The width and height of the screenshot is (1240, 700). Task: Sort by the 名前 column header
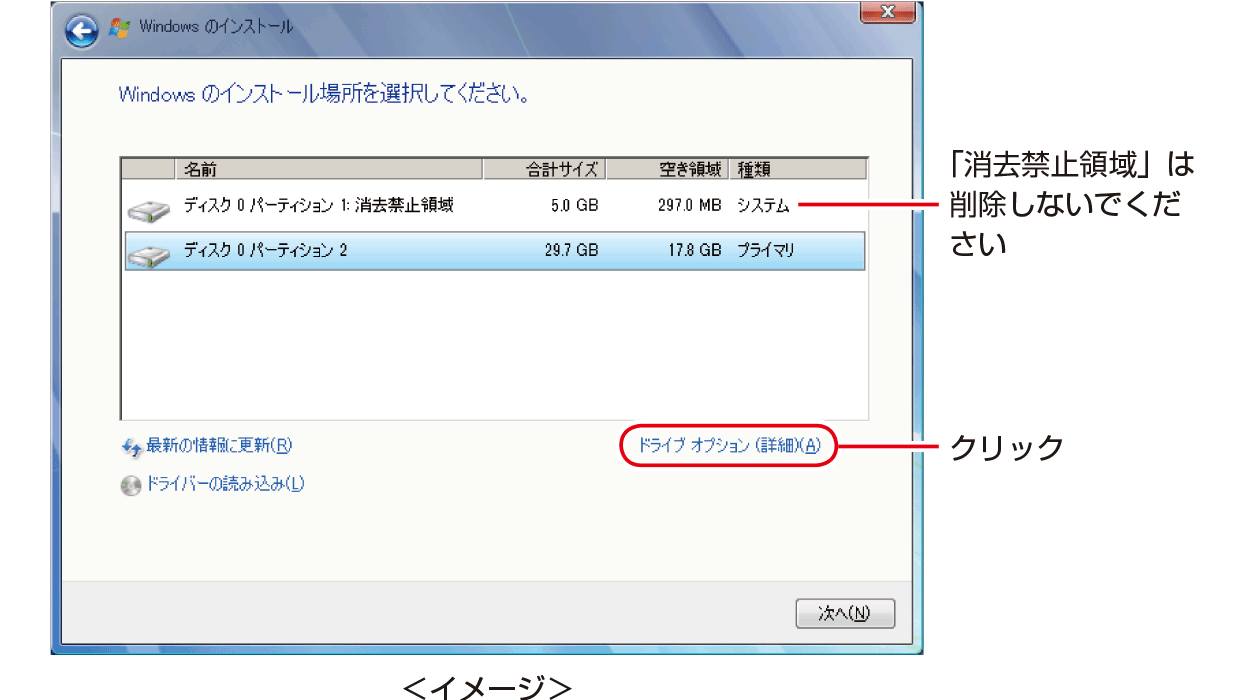pos(329,169)
